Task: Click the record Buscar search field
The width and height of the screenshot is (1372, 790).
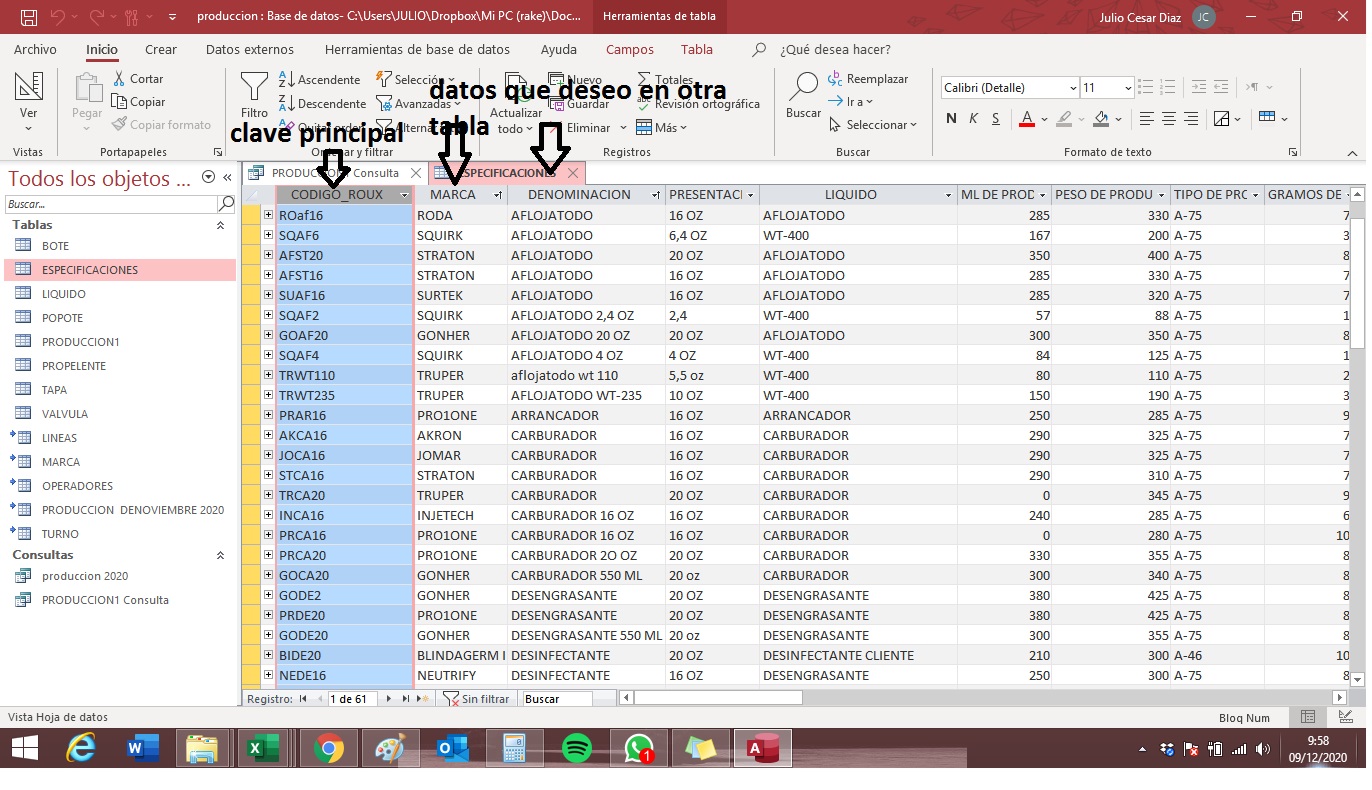Action: pyautogui.click(x=557, y=699)
